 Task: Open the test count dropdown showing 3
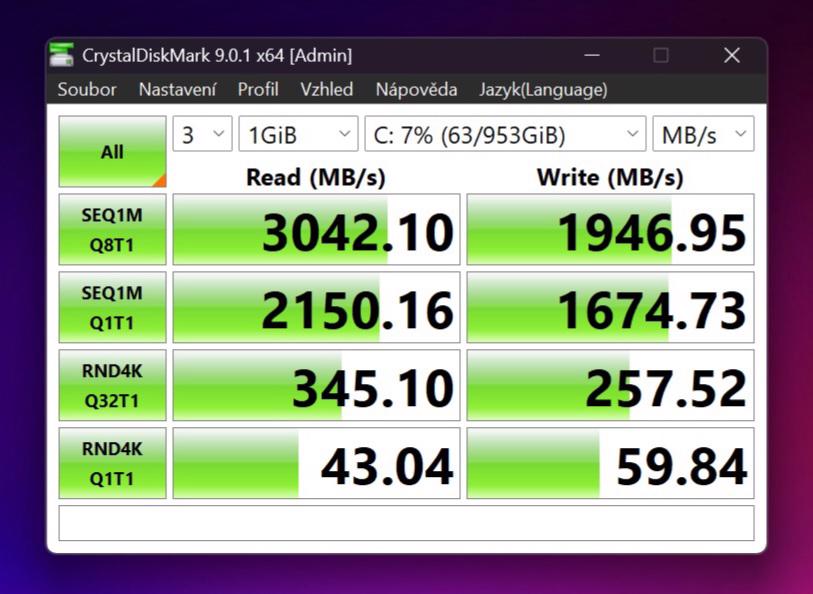201,133
